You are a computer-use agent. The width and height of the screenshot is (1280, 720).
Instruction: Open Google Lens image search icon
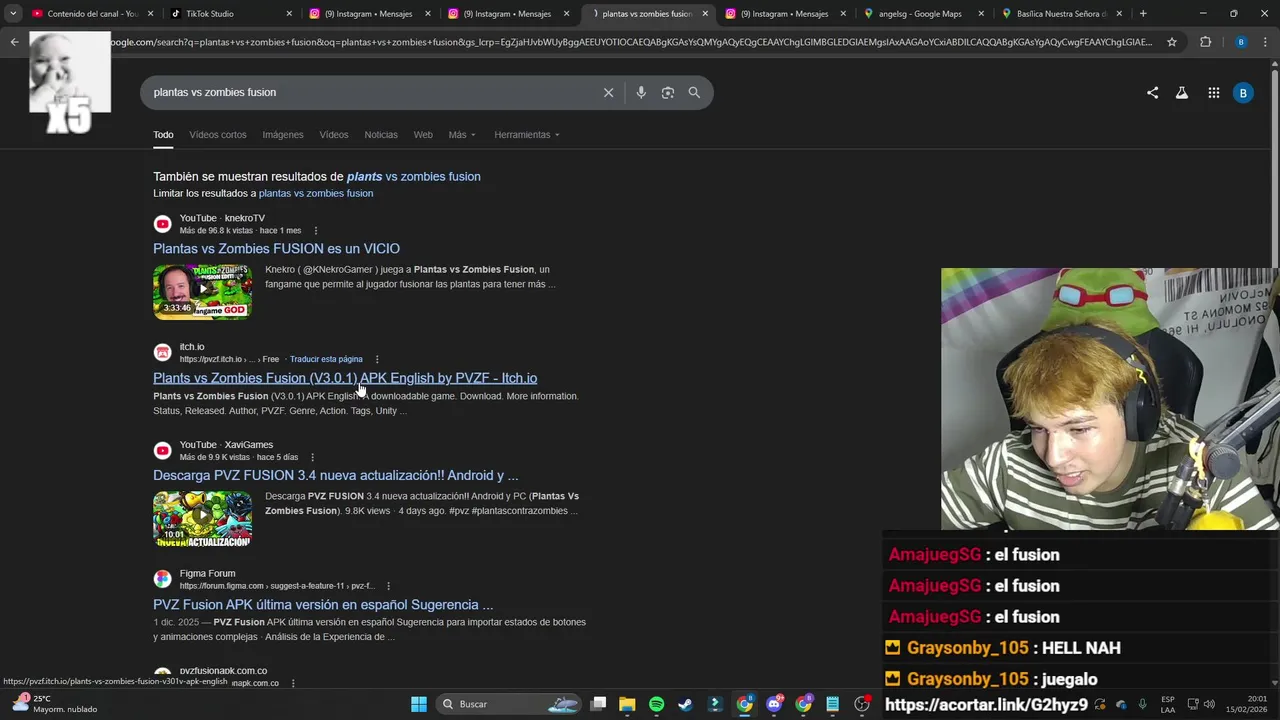667,92
